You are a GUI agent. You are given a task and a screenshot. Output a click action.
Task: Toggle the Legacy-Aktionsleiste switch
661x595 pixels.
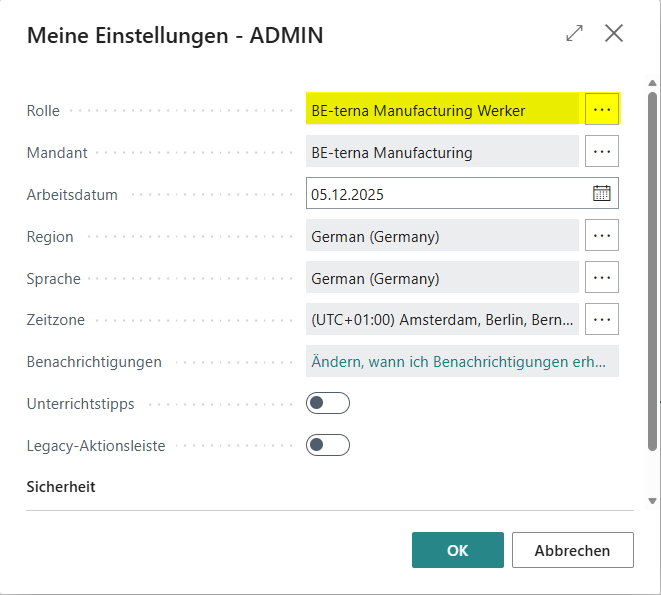[328, 445]
